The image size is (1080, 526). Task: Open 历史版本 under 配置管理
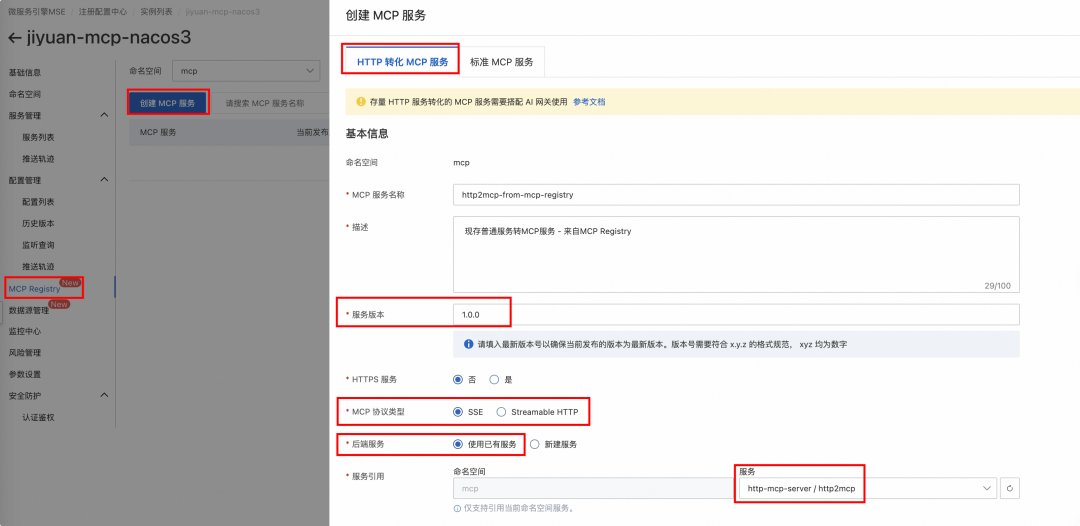(x=39, y=223)
